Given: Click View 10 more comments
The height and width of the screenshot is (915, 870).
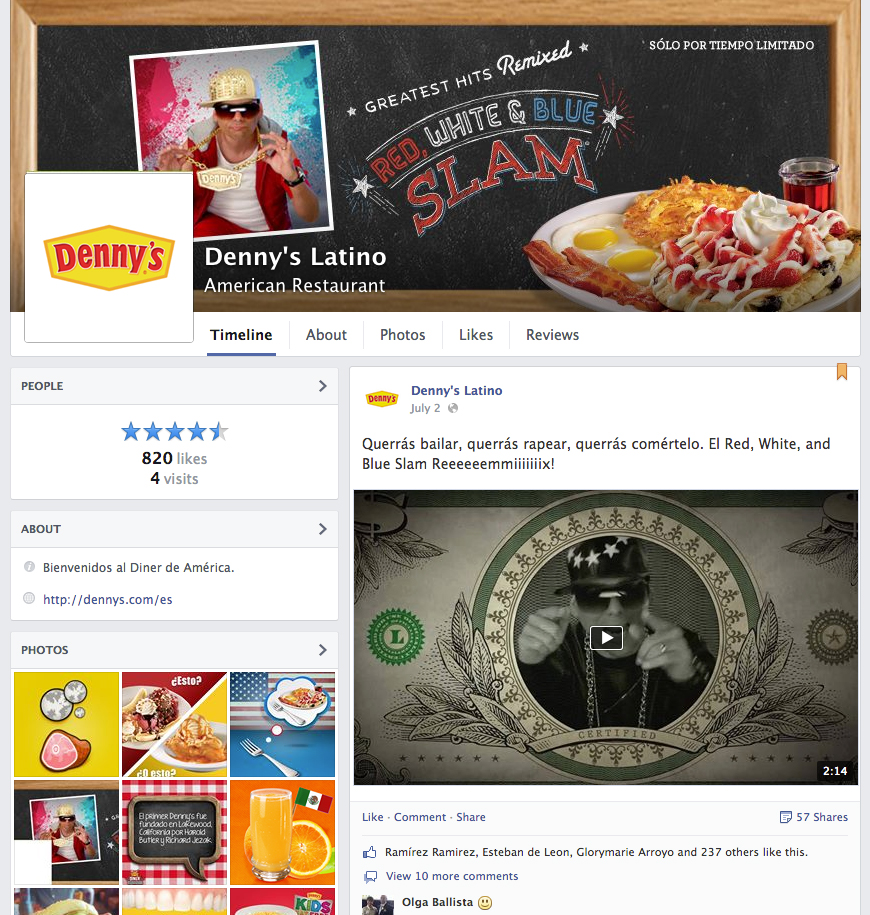Looking at the screenshot, I should point(452,876).
